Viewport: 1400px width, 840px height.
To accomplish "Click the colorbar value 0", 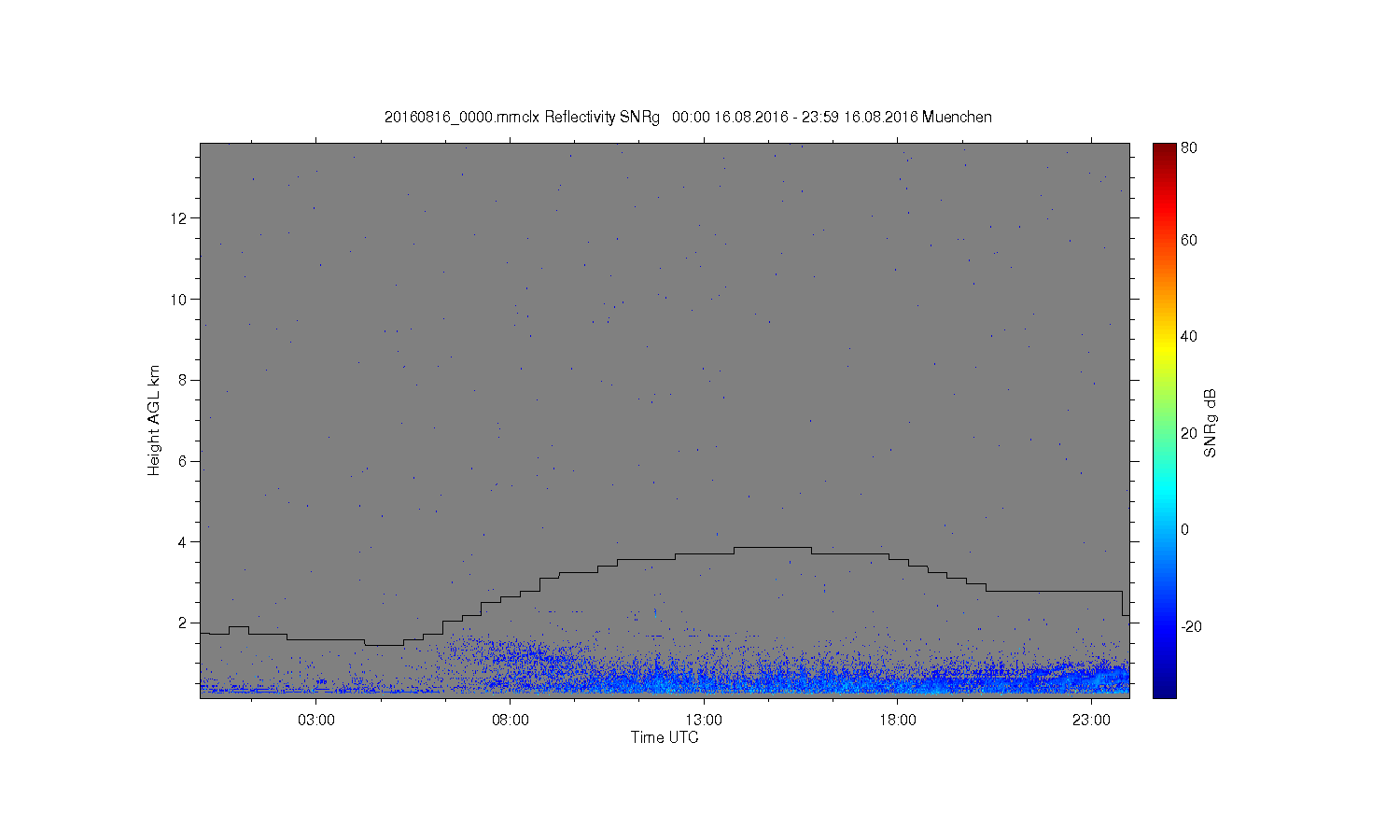I will [1185, 530].
